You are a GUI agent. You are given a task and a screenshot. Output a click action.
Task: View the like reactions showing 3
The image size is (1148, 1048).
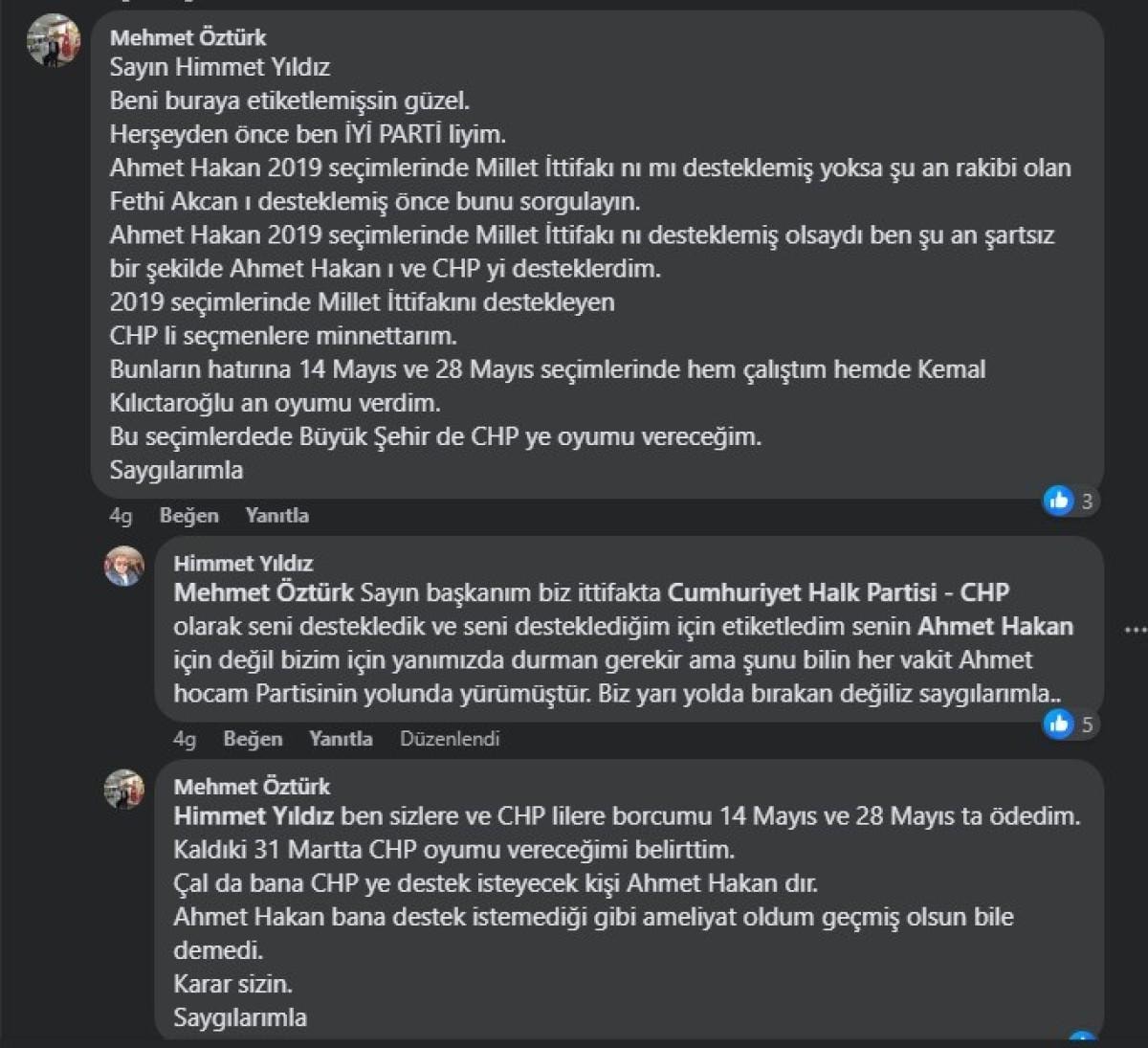pos(1070,501)
